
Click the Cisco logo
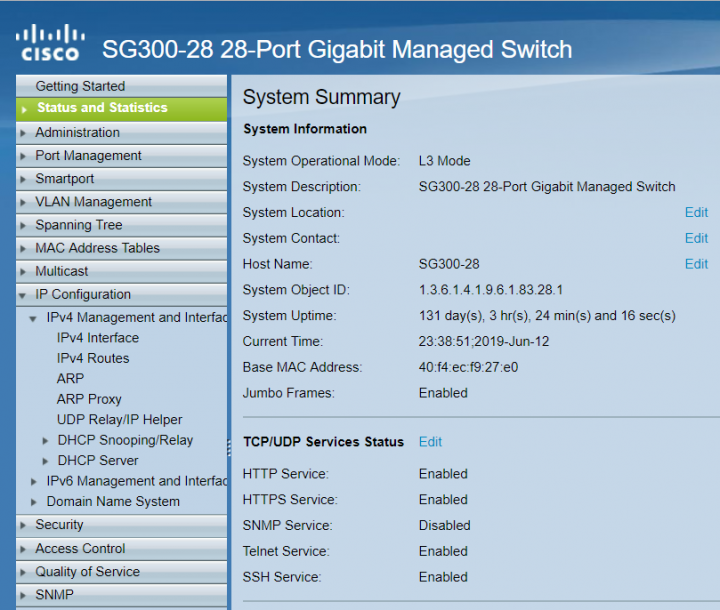[x=51, y=43]
